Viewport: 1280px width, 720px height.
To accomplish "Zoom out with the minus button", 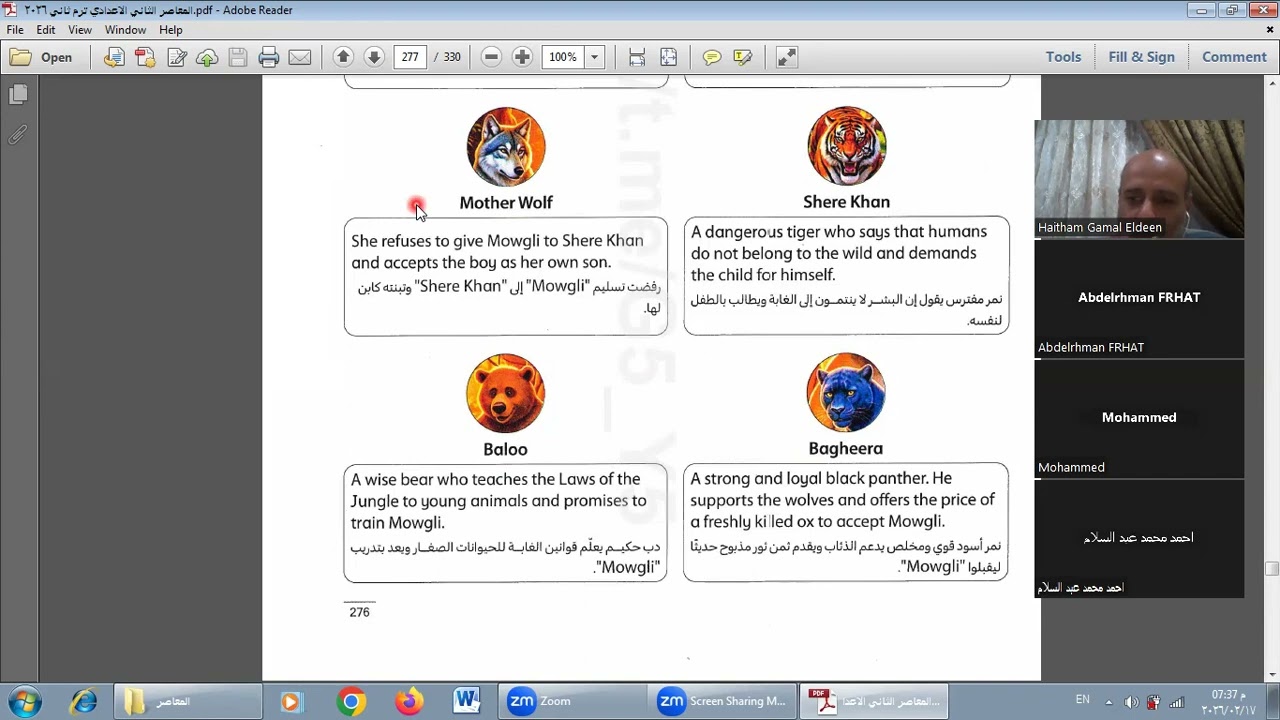I will pyautogui.click(x=491, y=57).
